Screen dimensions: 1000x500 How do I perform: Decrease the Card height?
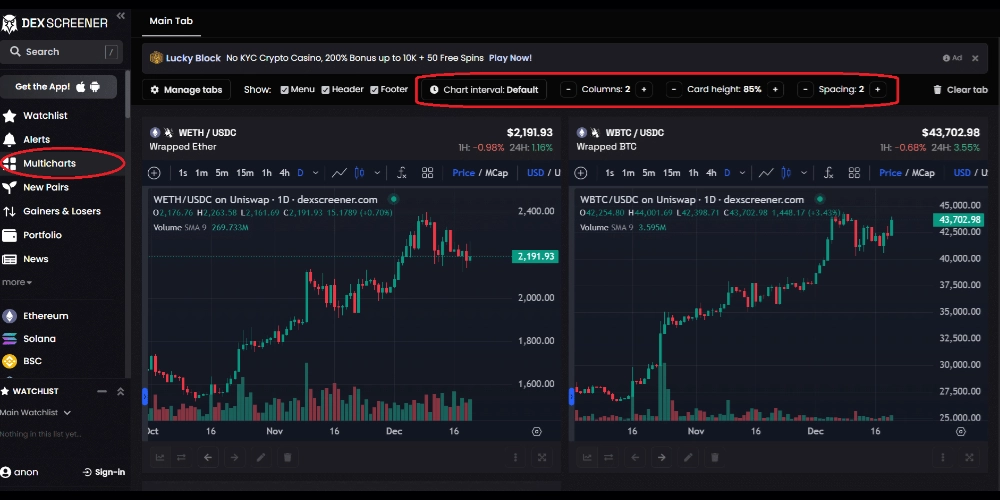(674, 90)
